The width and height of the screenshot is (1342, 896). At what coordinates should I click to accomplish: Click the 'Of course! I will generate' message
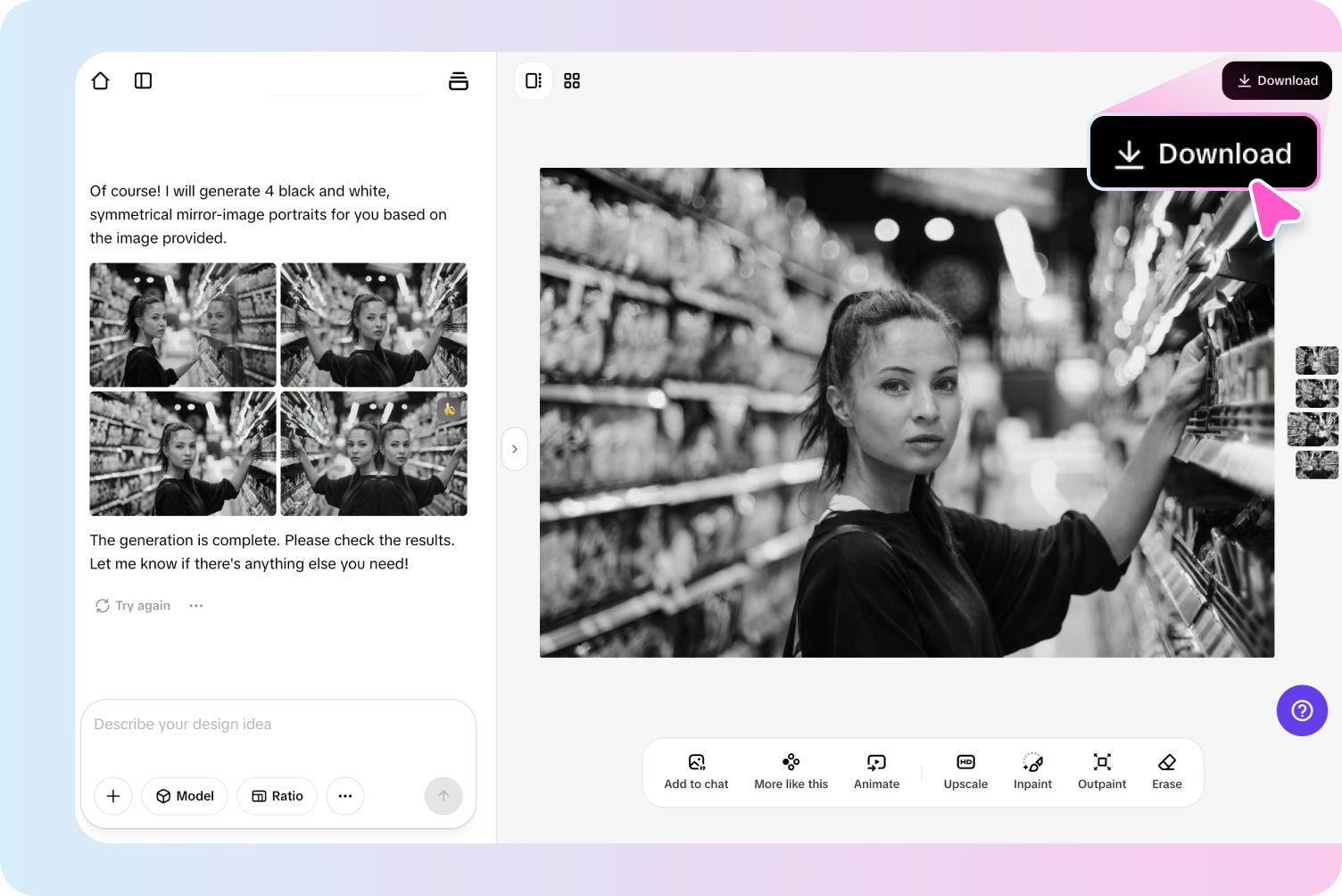(x=269, y=214)
